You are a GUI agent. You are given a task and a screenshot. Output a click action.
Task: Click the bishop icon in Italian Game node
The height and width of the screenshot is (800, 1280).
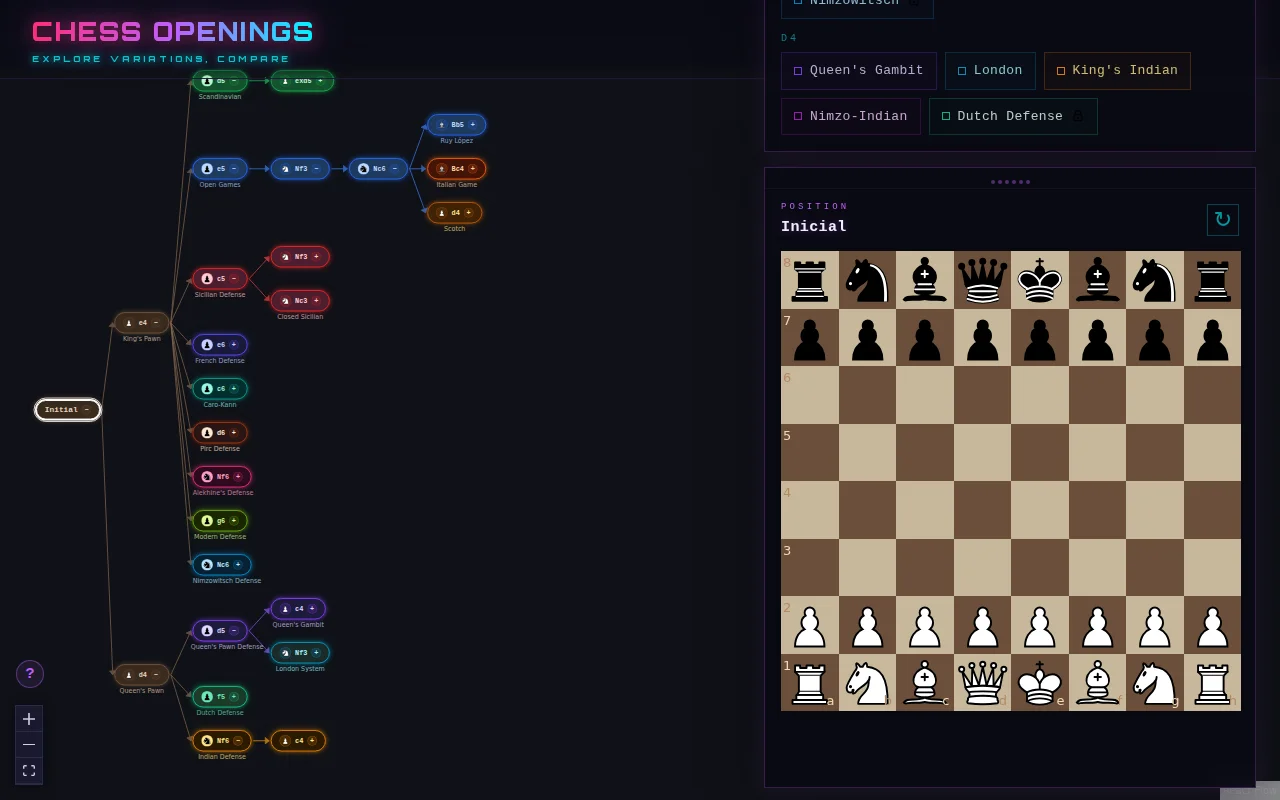441,169
